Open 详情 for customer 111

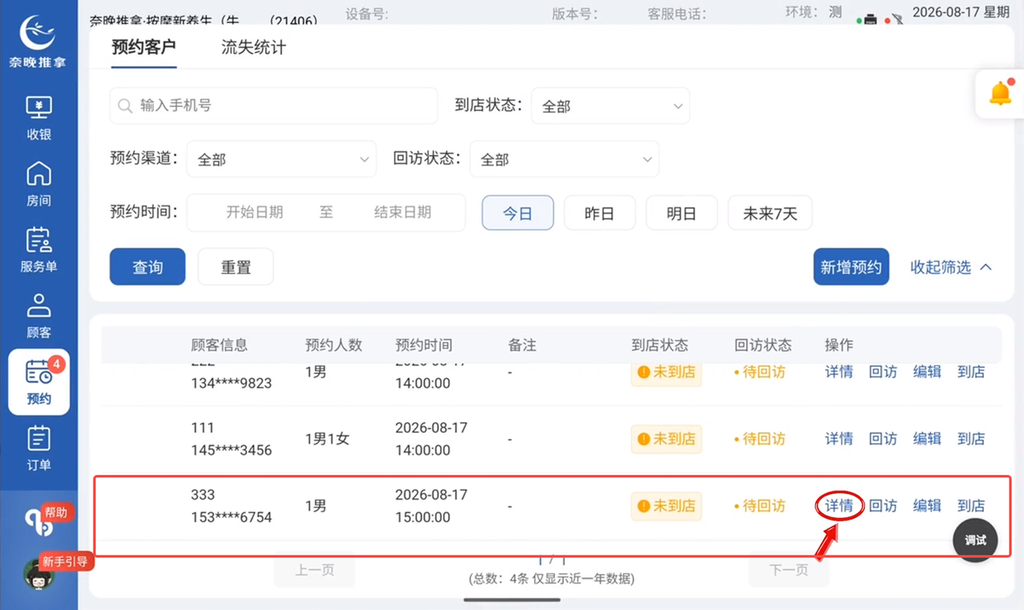(839, 439)
